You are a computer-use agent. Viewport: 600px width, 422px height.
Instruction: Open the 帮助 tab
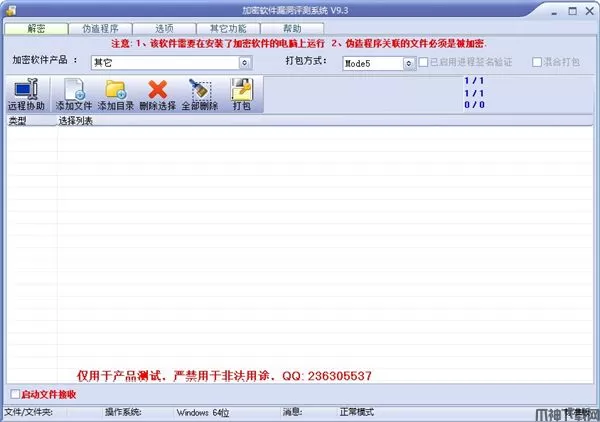[x=292, y=29]
